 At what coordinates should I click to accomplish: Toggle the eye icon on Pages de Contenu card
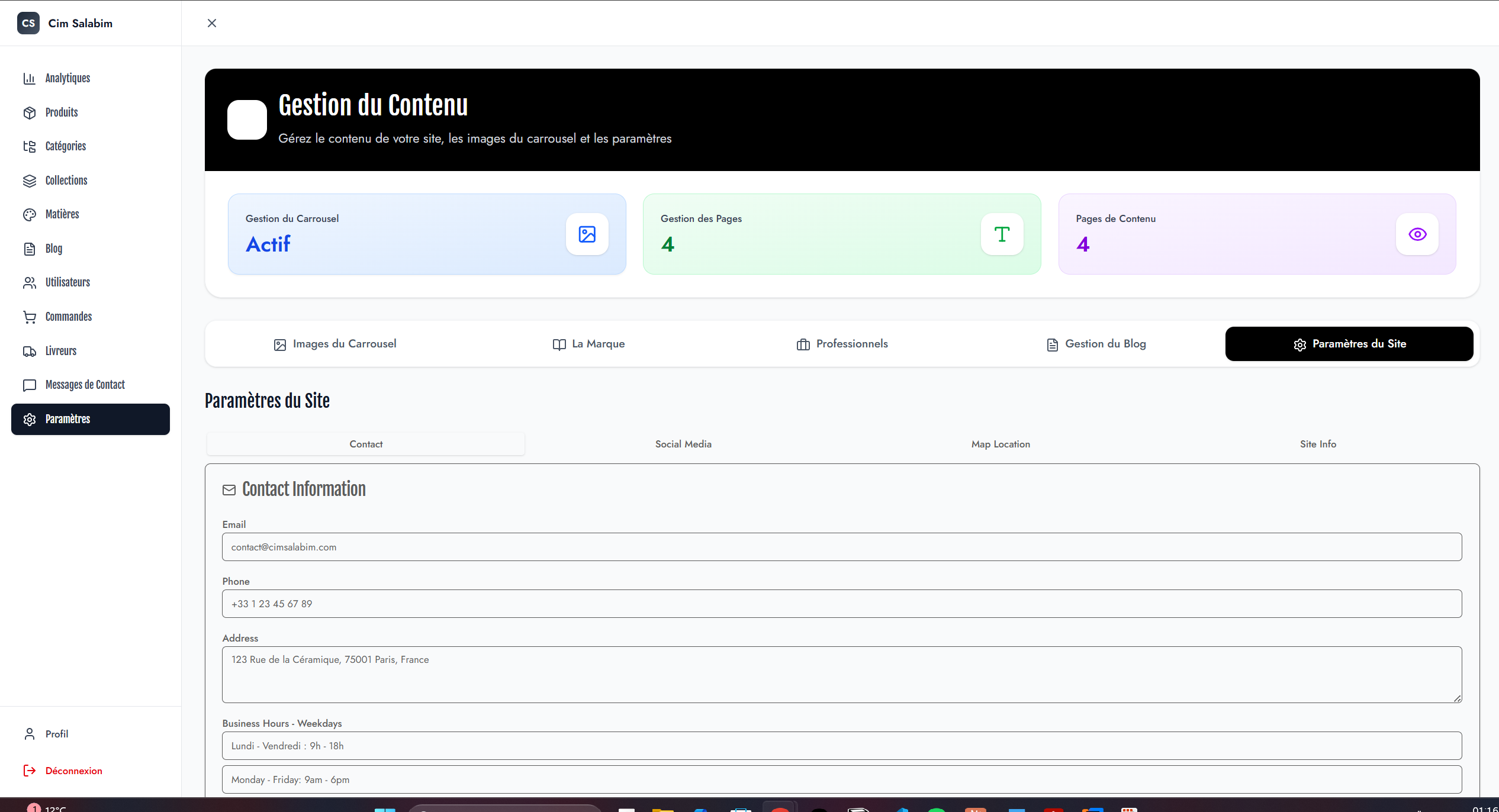[x=1417, y=234]
